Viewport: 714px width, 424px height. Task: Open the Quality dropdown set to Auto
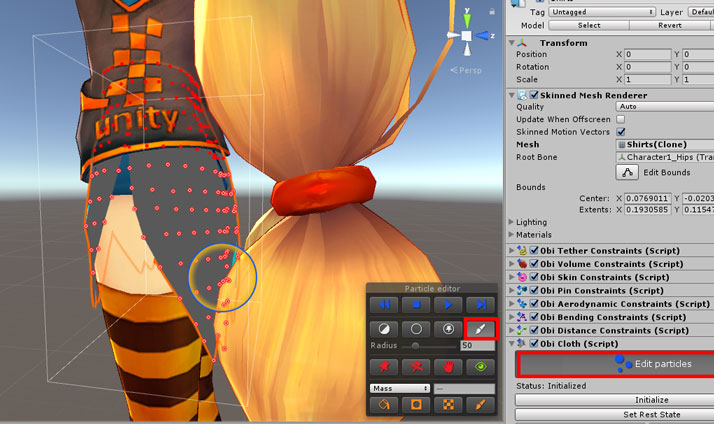[665, 107]
